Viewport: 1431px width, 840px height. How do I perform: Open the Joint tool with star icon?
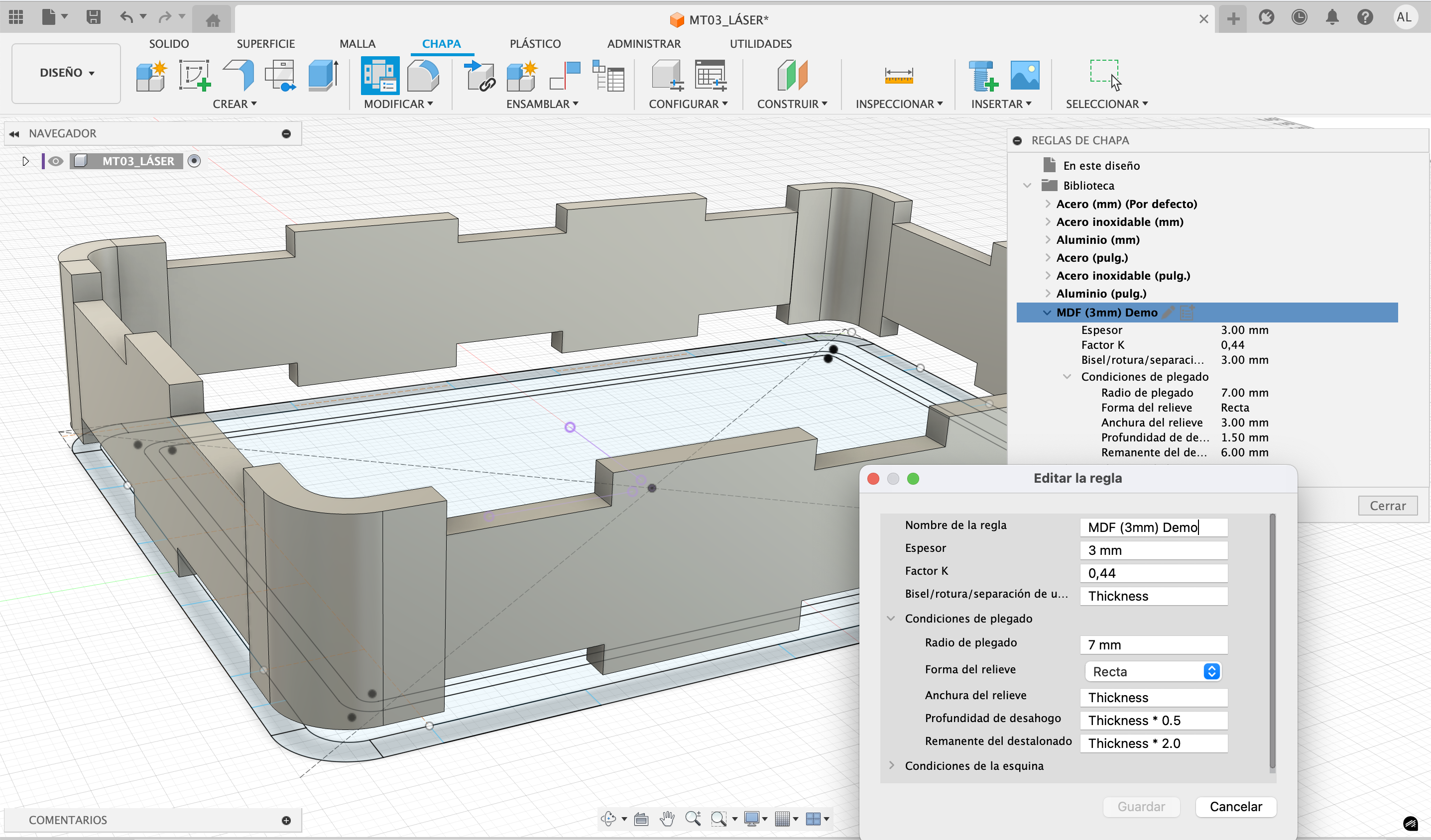(522, 76)
